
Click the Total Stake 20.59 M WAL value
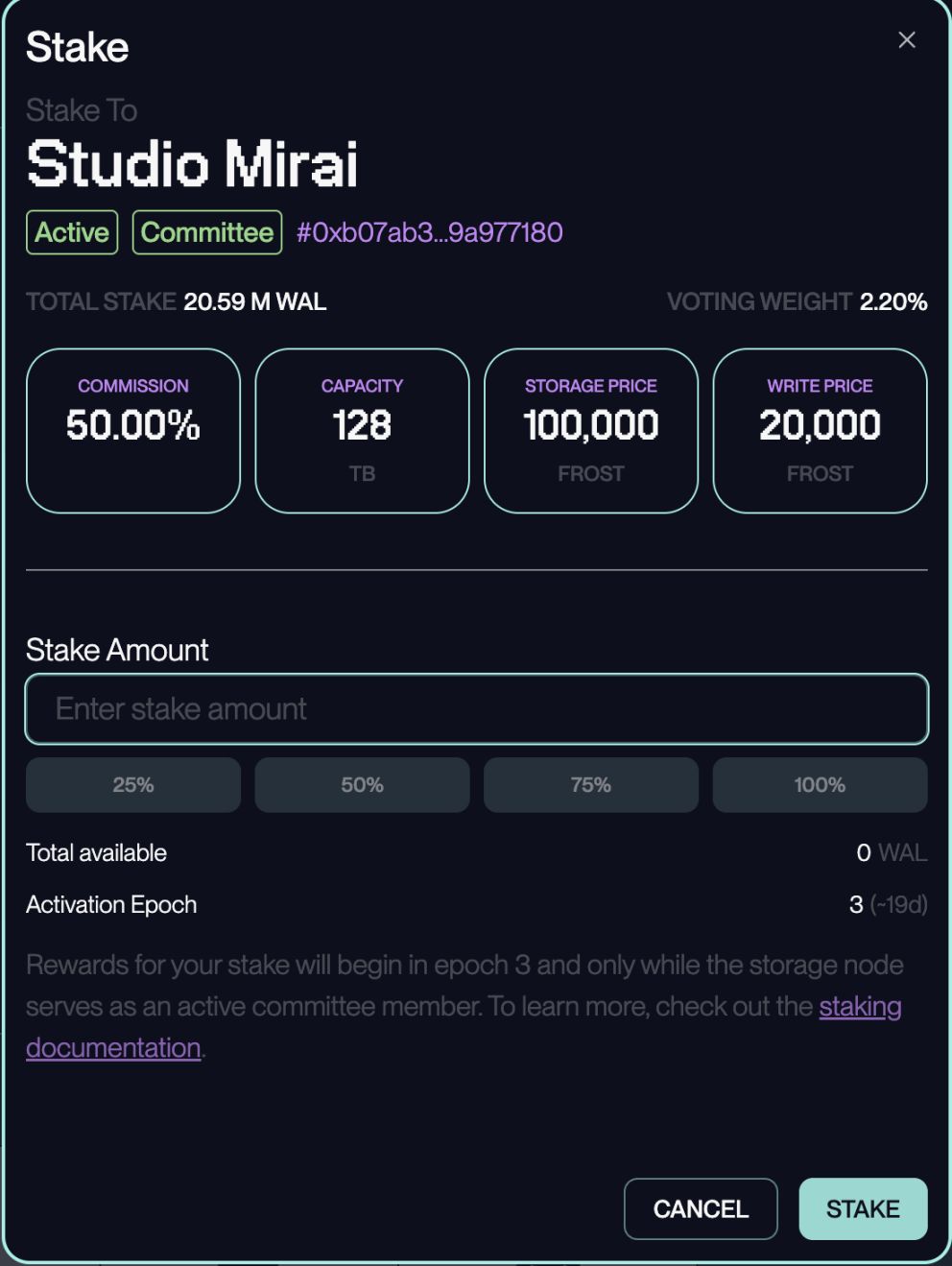click(255, 301)
